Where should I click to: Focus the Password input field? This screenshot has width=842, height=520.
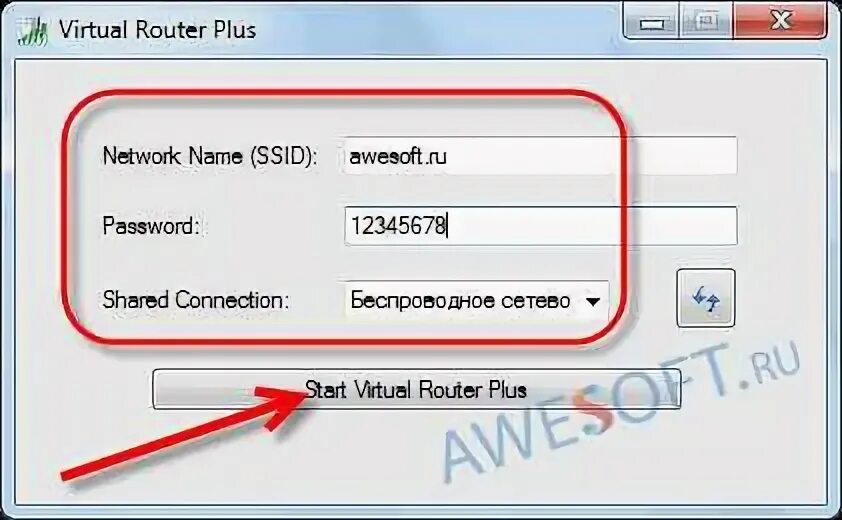coord(540,226)
